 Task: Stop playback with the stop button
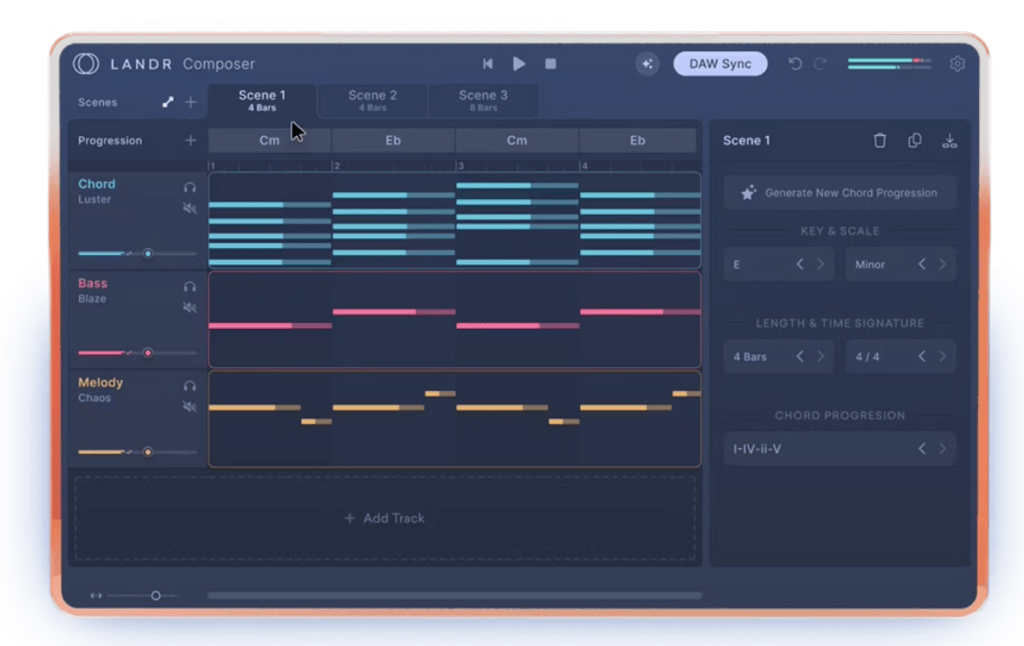point(551,63)
